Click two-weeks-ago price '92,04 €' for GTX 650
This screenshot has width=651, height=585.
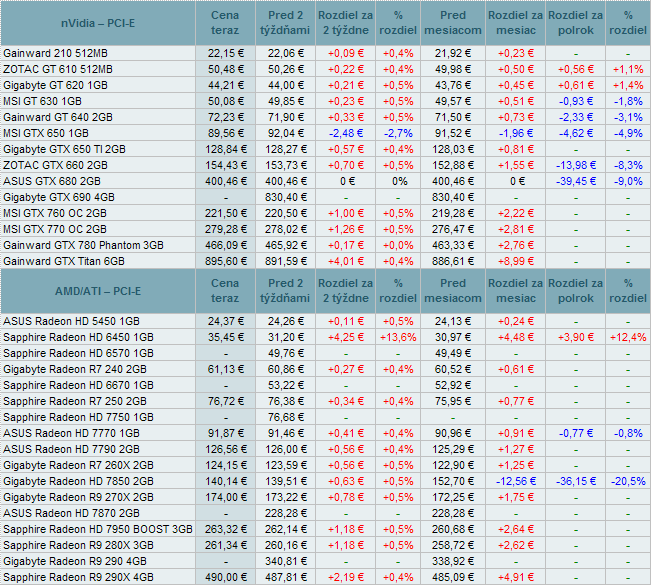click(x=286, y=133)
